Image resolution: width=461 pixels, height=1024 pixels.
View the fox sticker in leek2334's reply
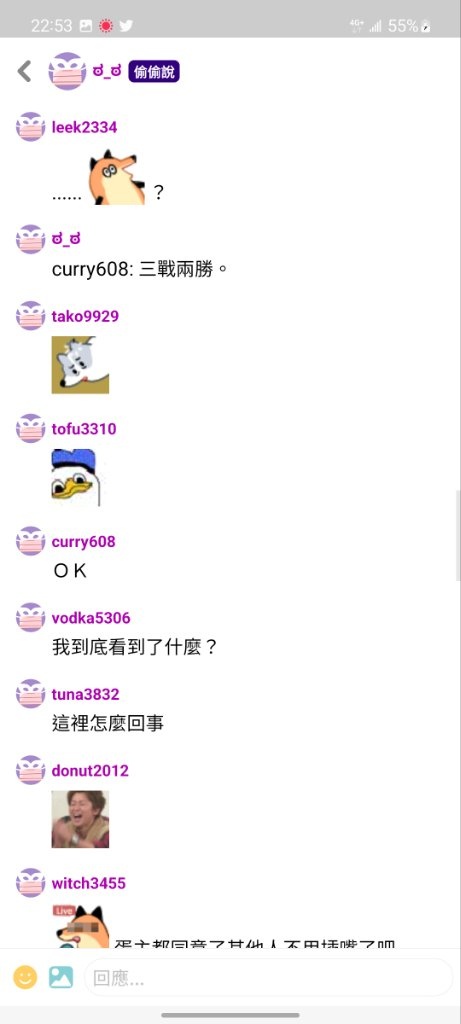pyautogui.click(x=117, y=177)
